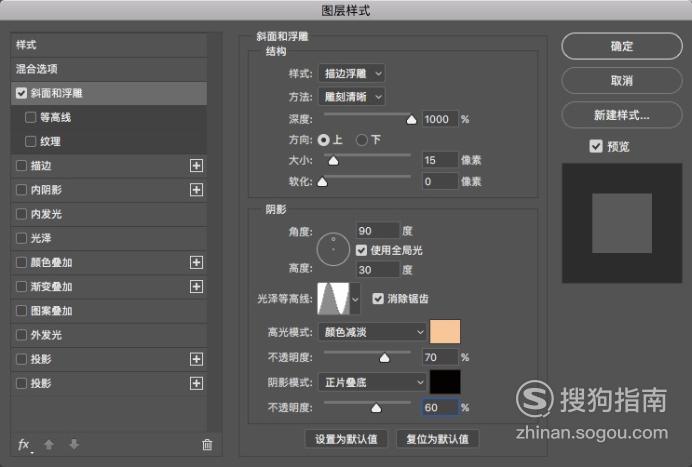Click the 复位为默认值 button
Viewport: 692px width, 467px height.
437,439
